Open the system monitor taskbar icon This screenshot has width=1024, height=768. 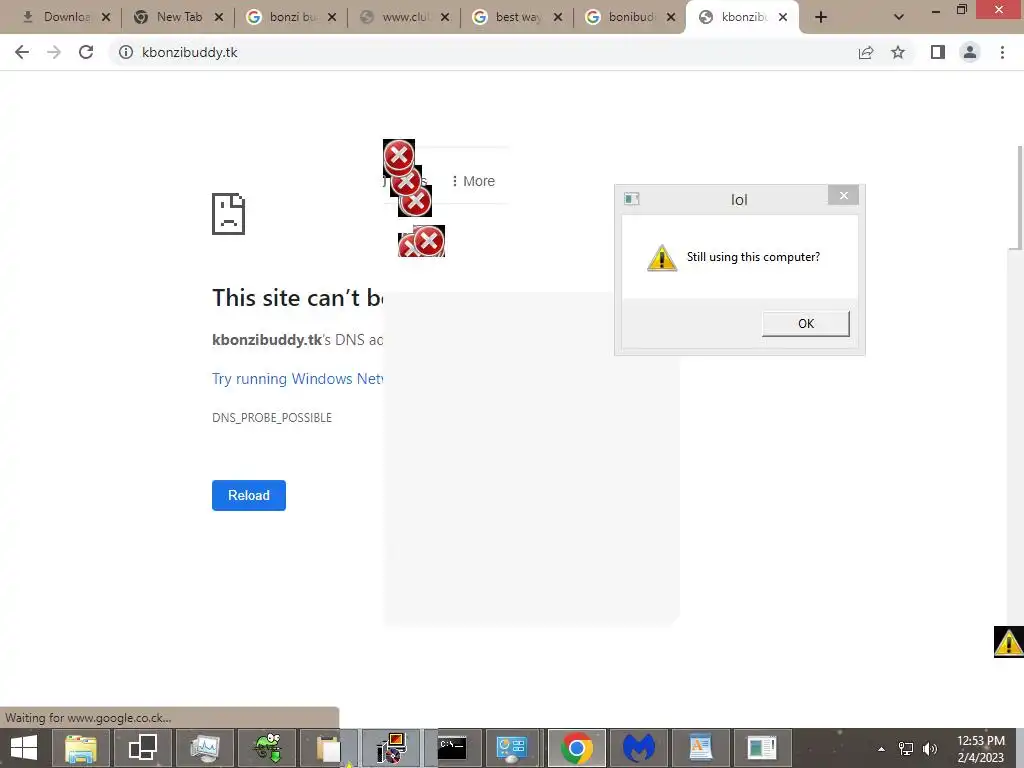[x=204, y=748]
